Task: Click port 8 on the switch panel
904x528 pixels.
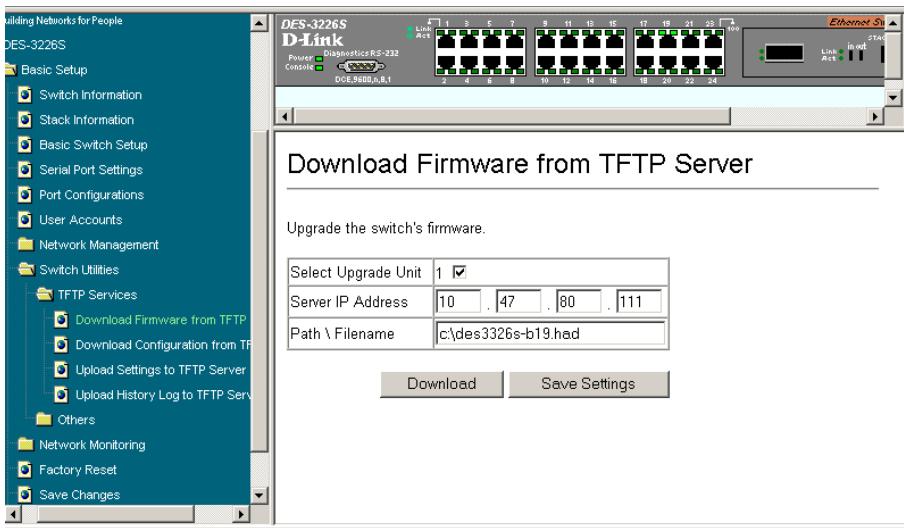Action: click(x=514, y=65)
